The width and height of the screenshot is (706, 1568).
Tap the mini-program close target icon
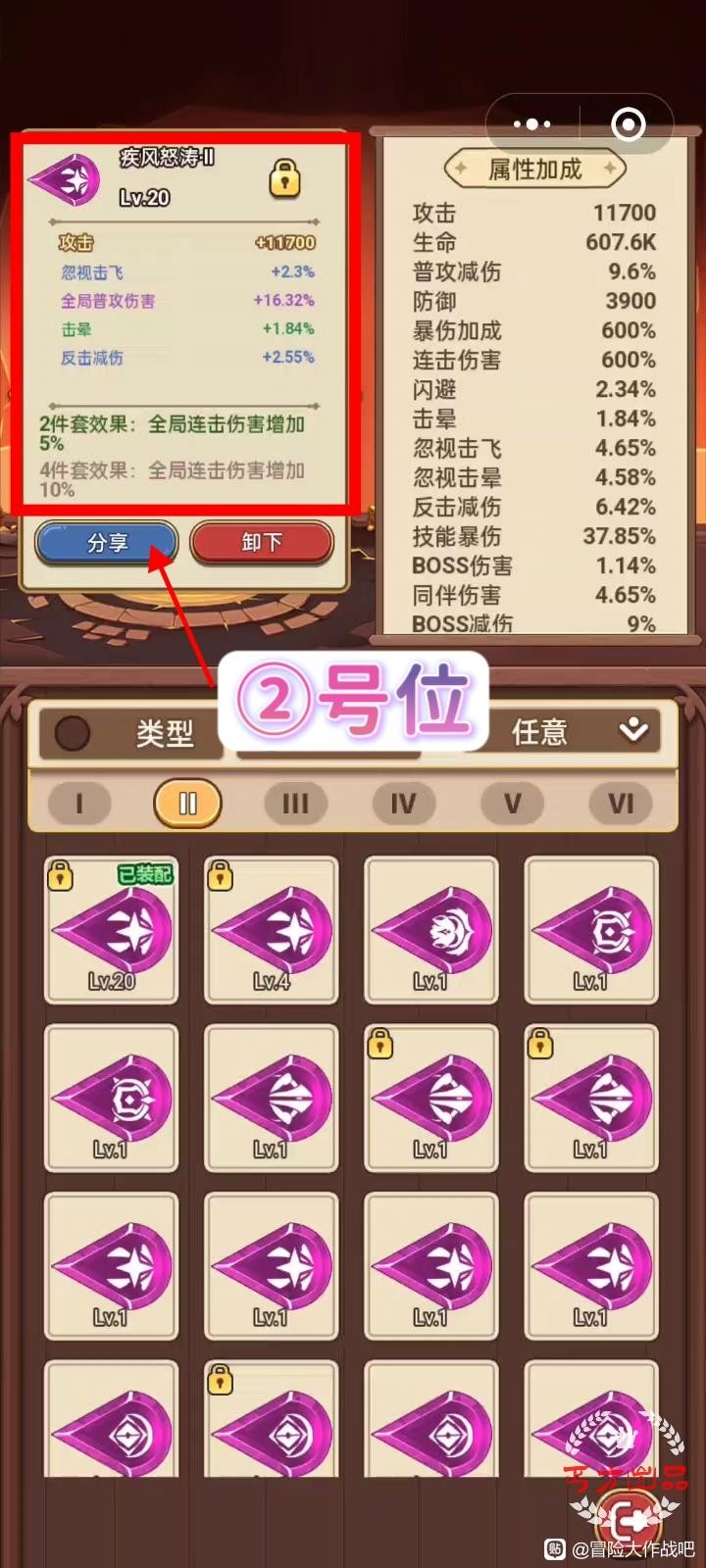pyautogui.click(x=628, y=124)
